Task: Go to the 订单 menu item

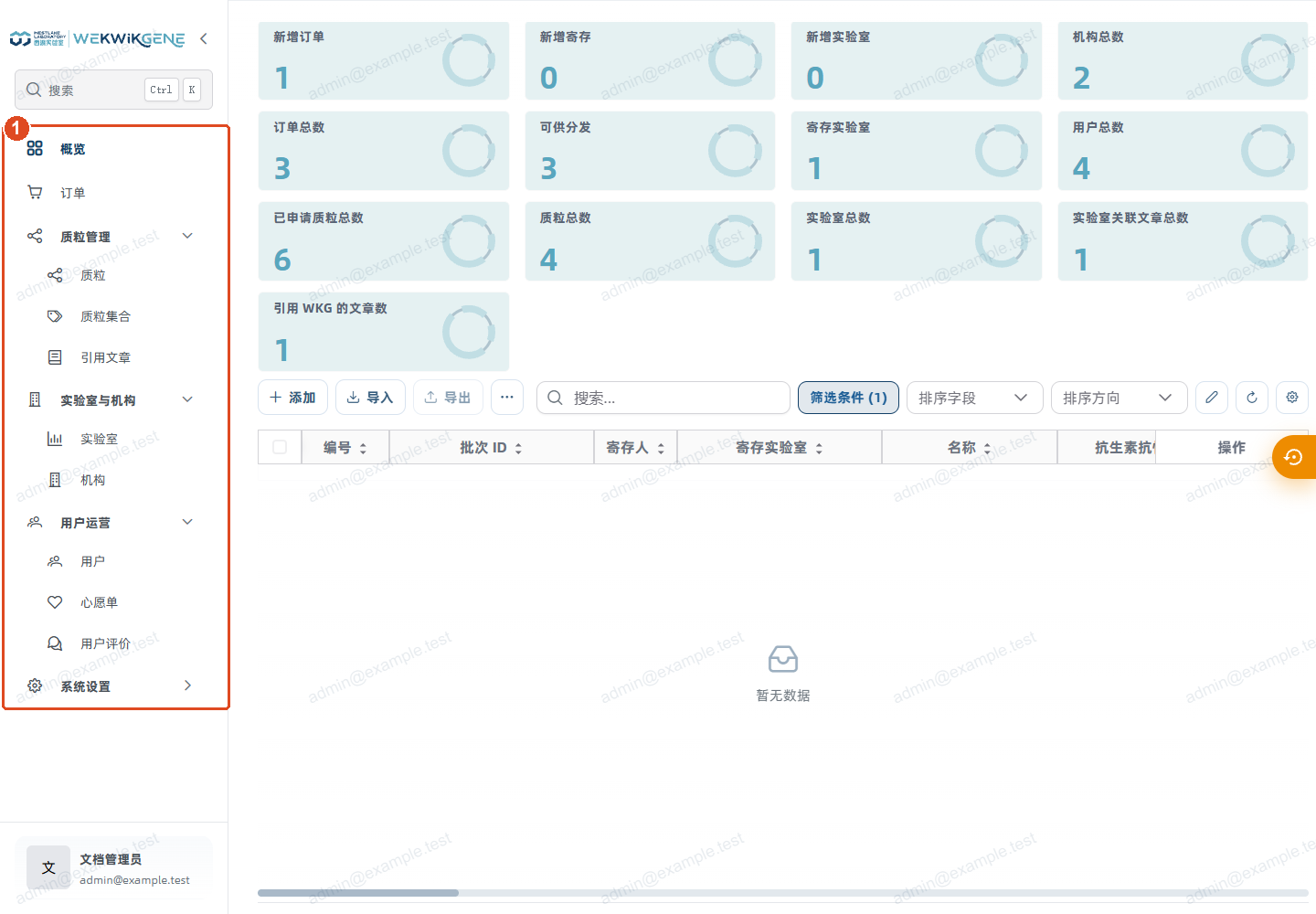Action: pyautogui.click(x=114, y=193)
